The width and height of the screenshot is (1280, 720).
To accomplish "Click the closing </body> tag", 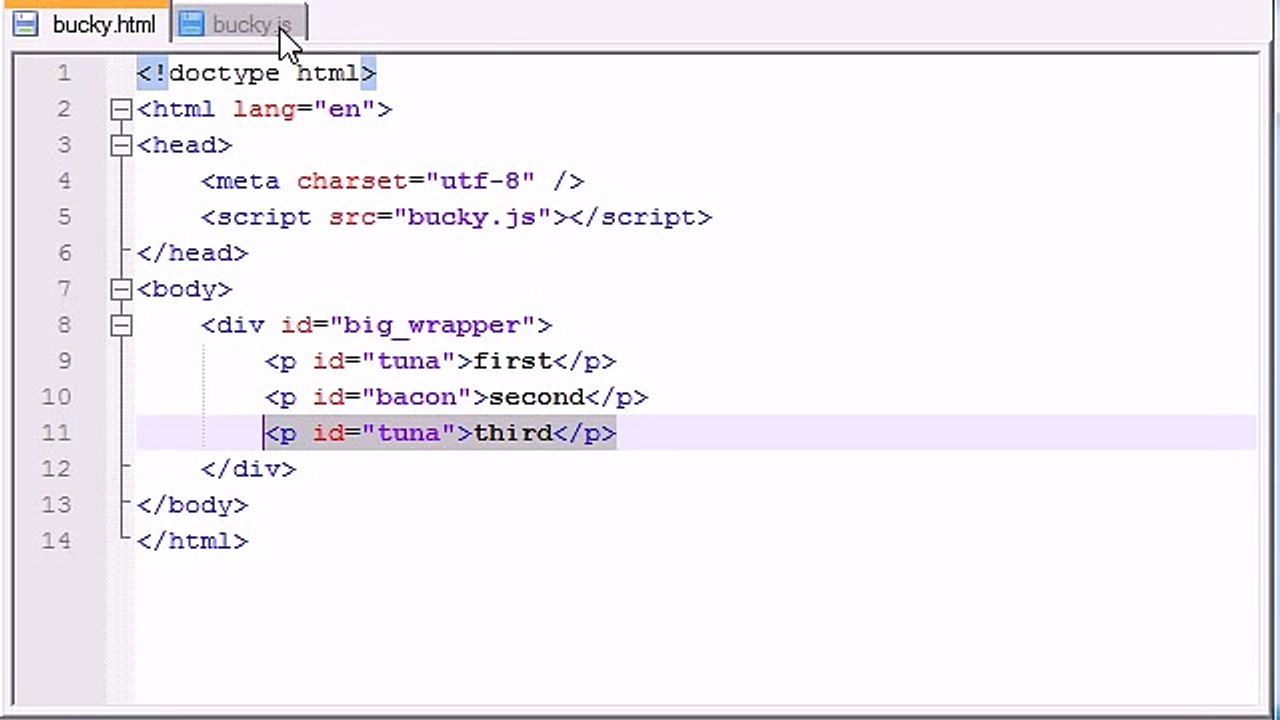I will (193, 505).
